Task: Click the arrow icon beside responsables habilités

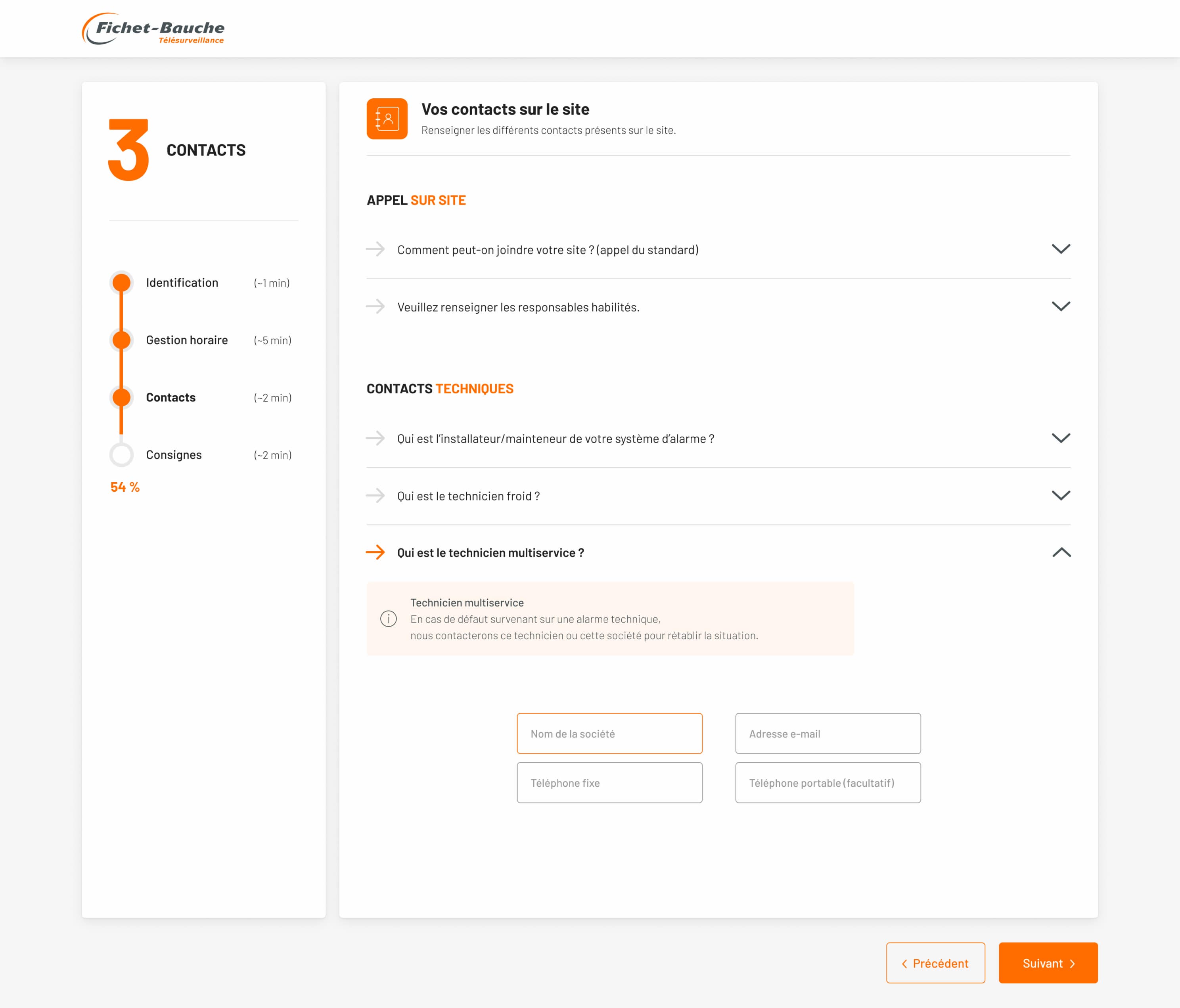Action: [x=375, y=307]
